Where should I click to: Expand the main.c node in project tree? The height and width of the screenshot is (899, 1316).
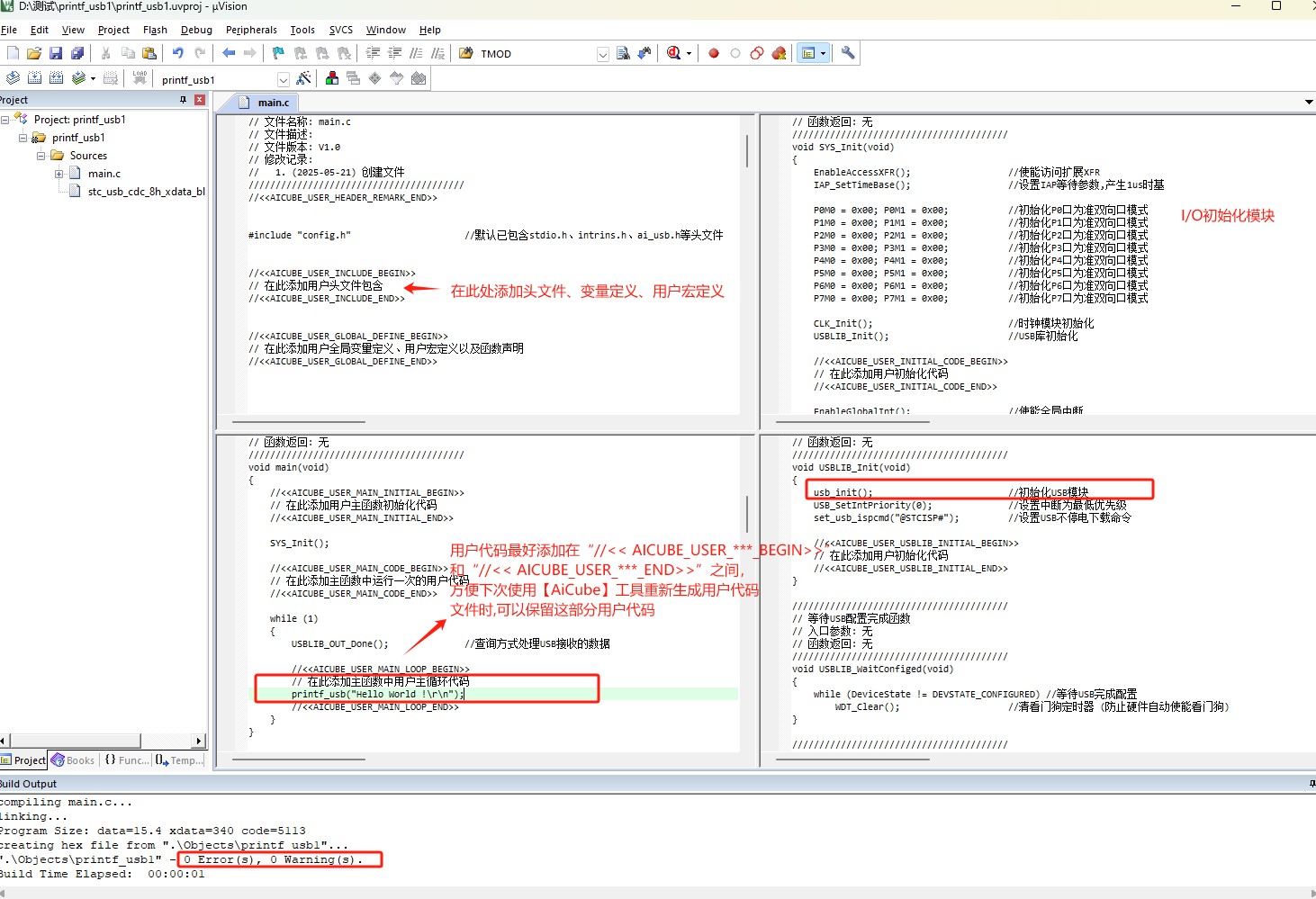point(59,174)
